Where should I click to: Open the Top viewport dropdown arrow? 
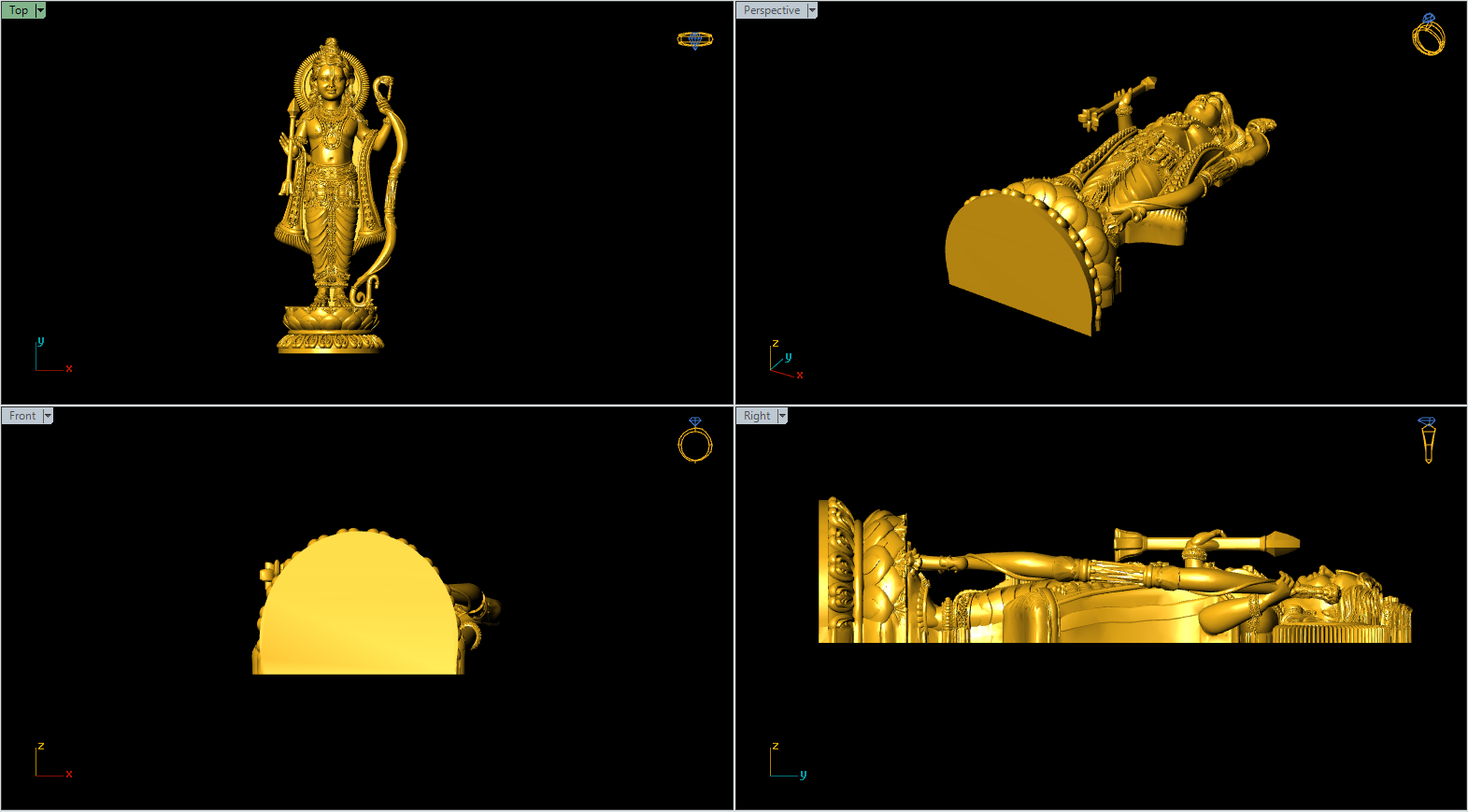tap(40, 10)
